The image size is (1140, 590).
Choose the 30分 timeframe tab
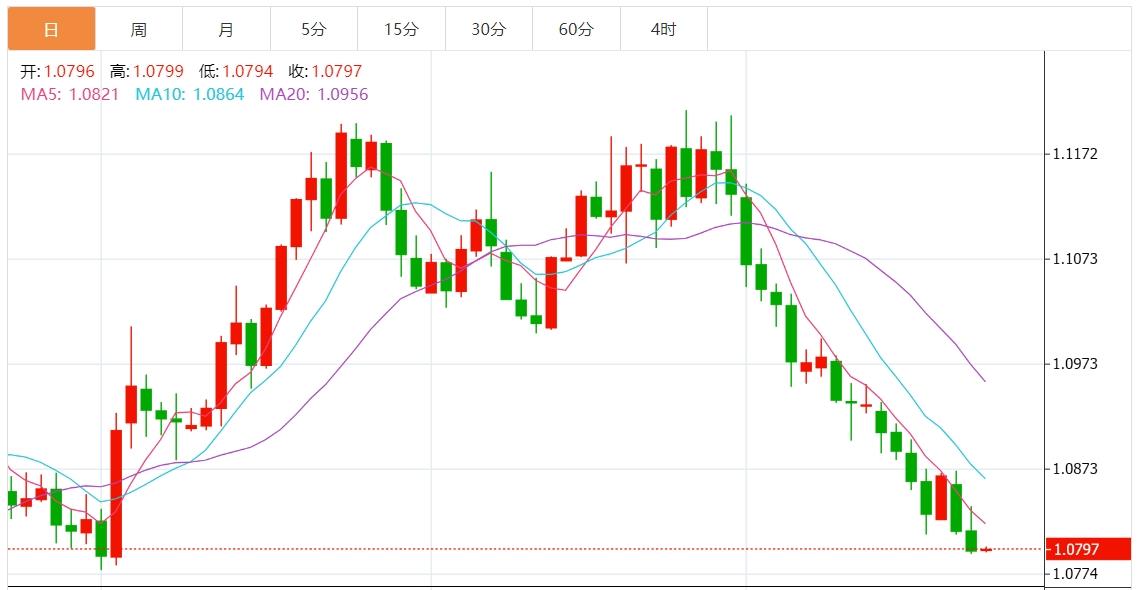coord(489,29)
